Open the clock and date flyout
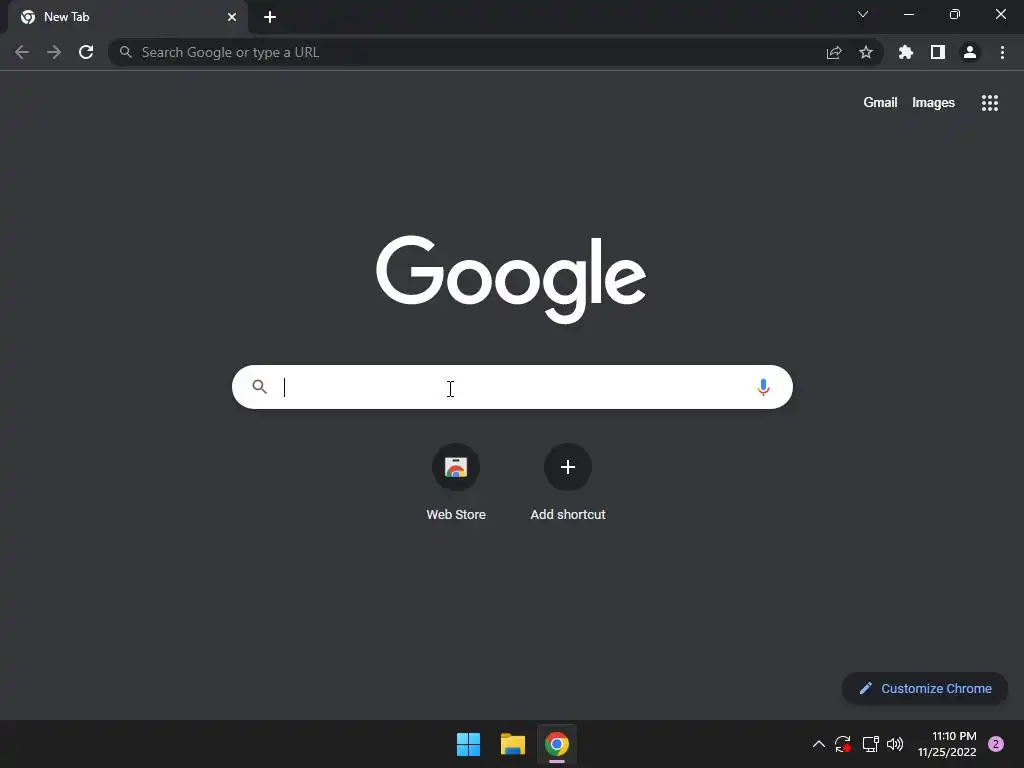The height and width of the screenshot is (768, 1024). (947, 744)
